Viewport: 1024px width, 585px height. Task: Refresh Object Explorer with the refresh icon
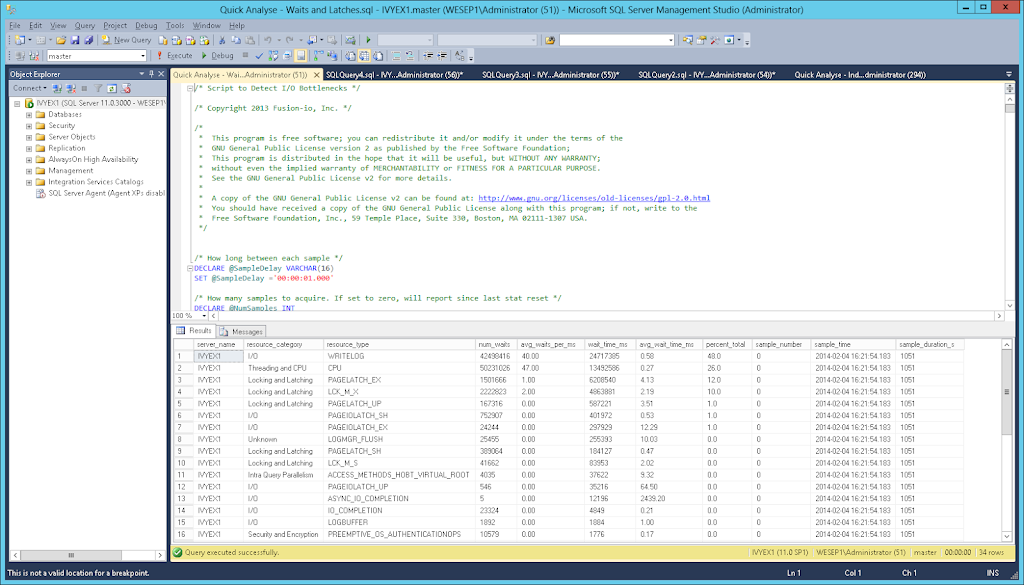112,88
